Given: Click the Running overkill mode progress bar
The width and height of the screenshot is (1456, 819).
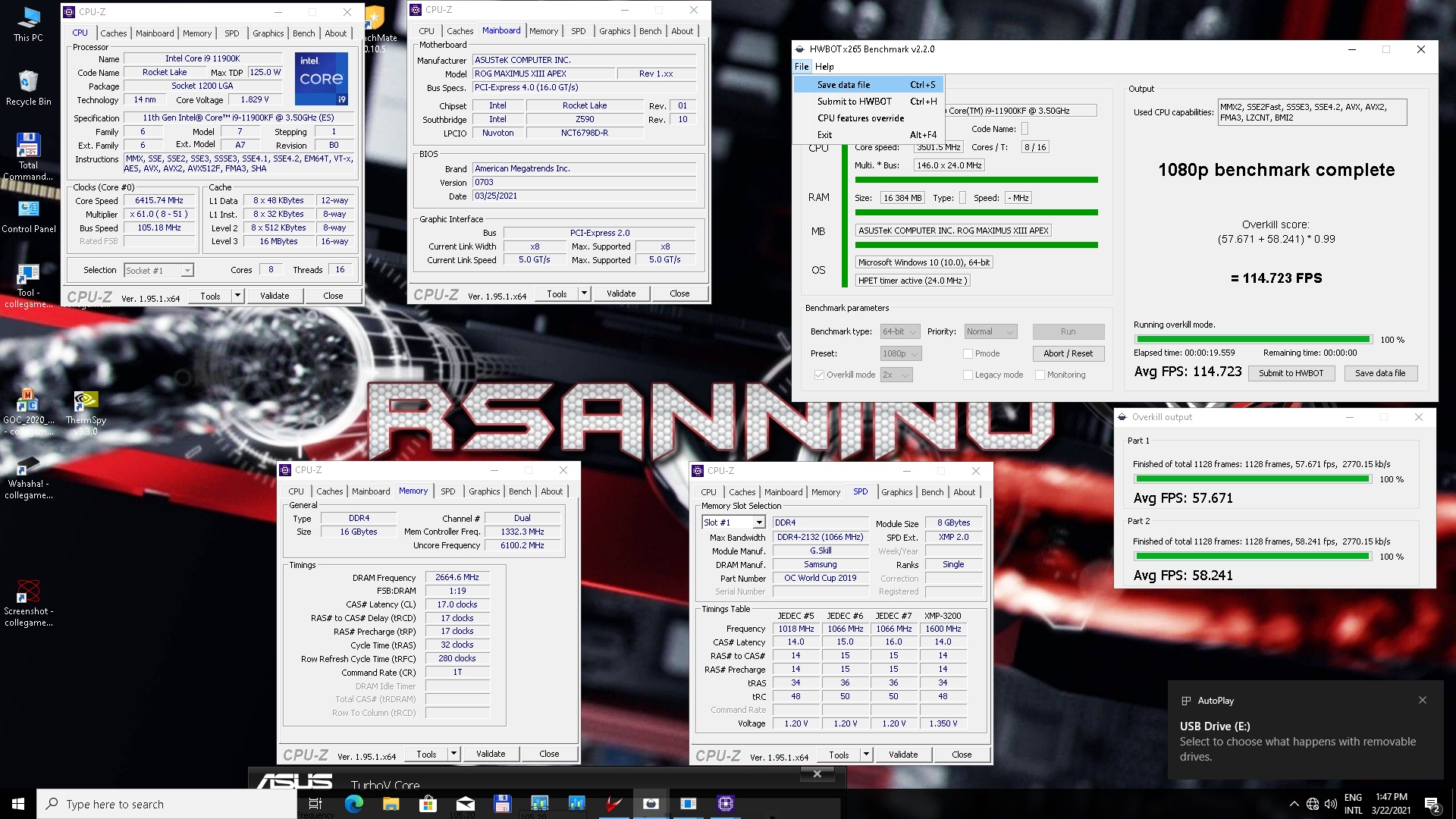Looking at the screenshot, I should [1254, 339].
